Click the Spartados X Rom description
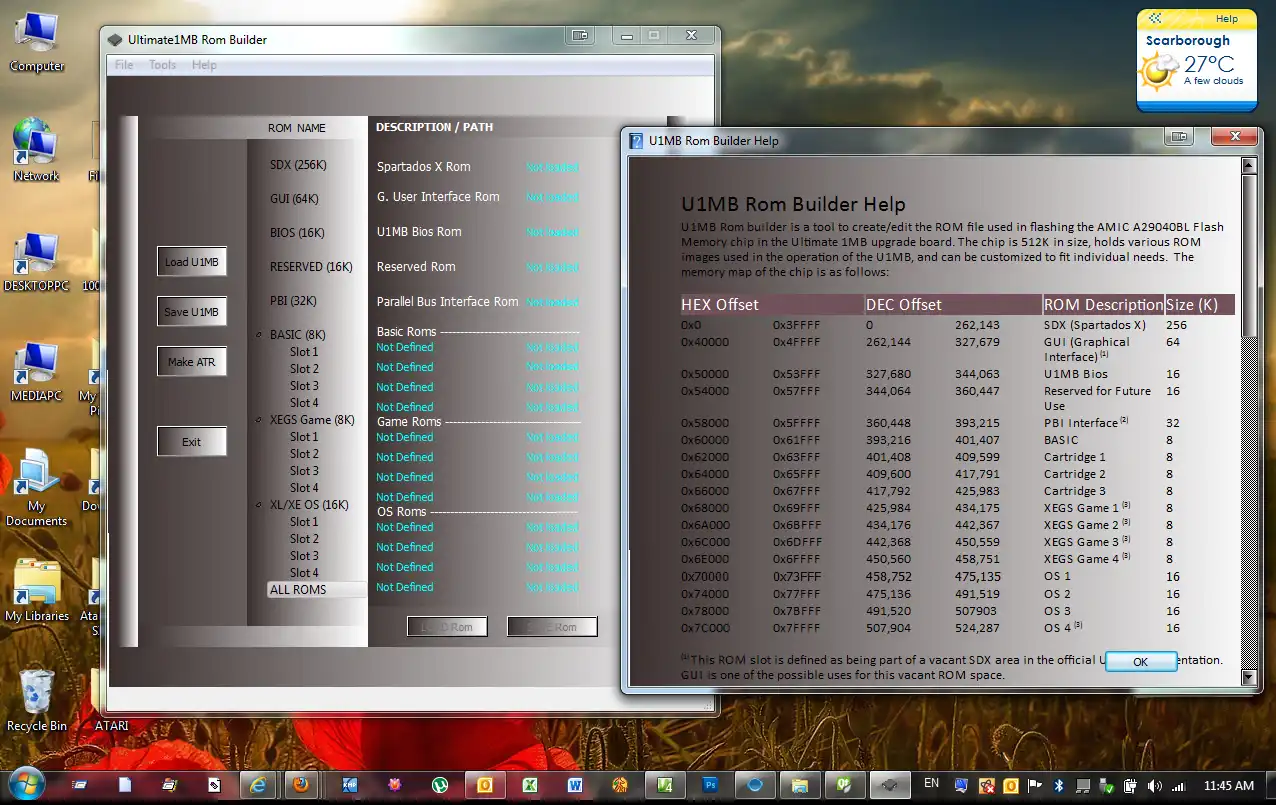Screen dimensions: 1276x805 423,167
